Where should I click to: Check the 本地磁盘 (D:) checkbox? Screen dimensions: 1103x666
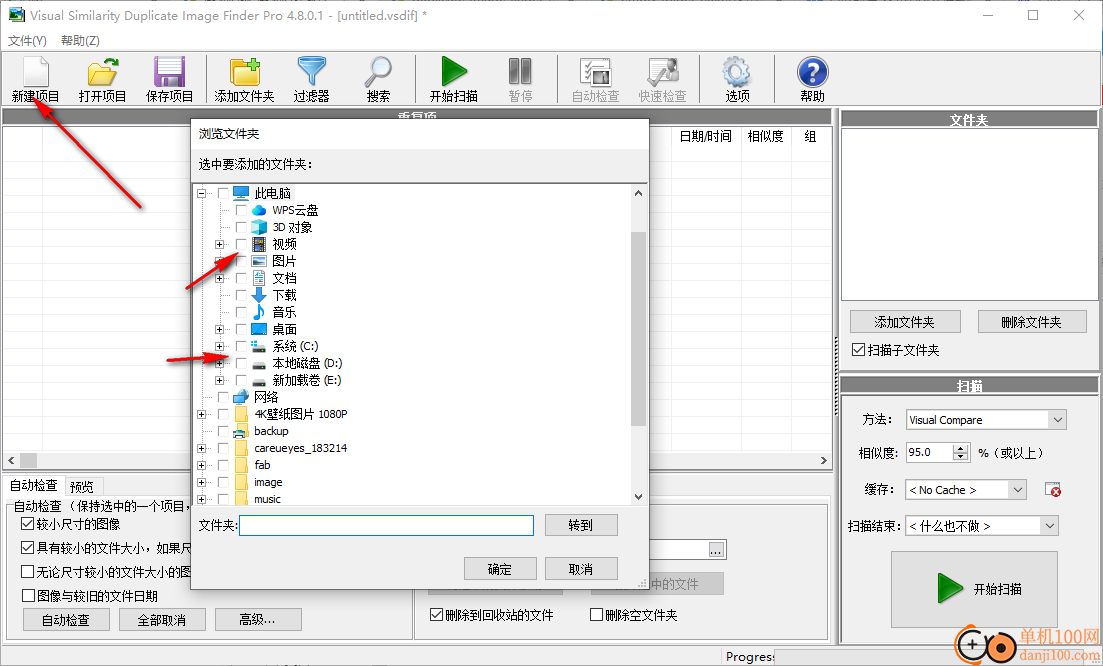point(241,363)
